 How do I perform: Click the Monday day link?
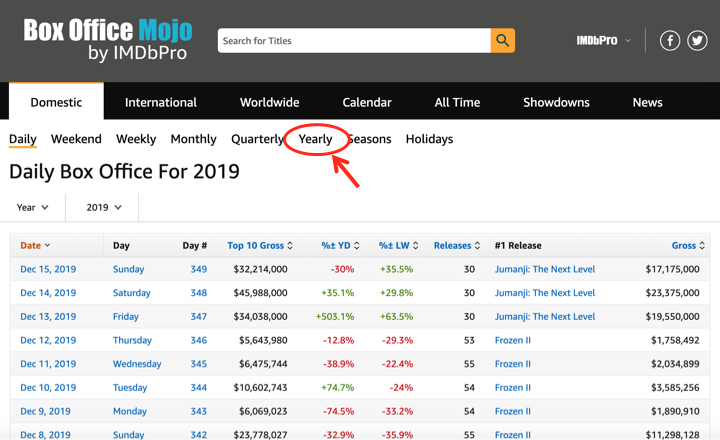click(130, 411)
